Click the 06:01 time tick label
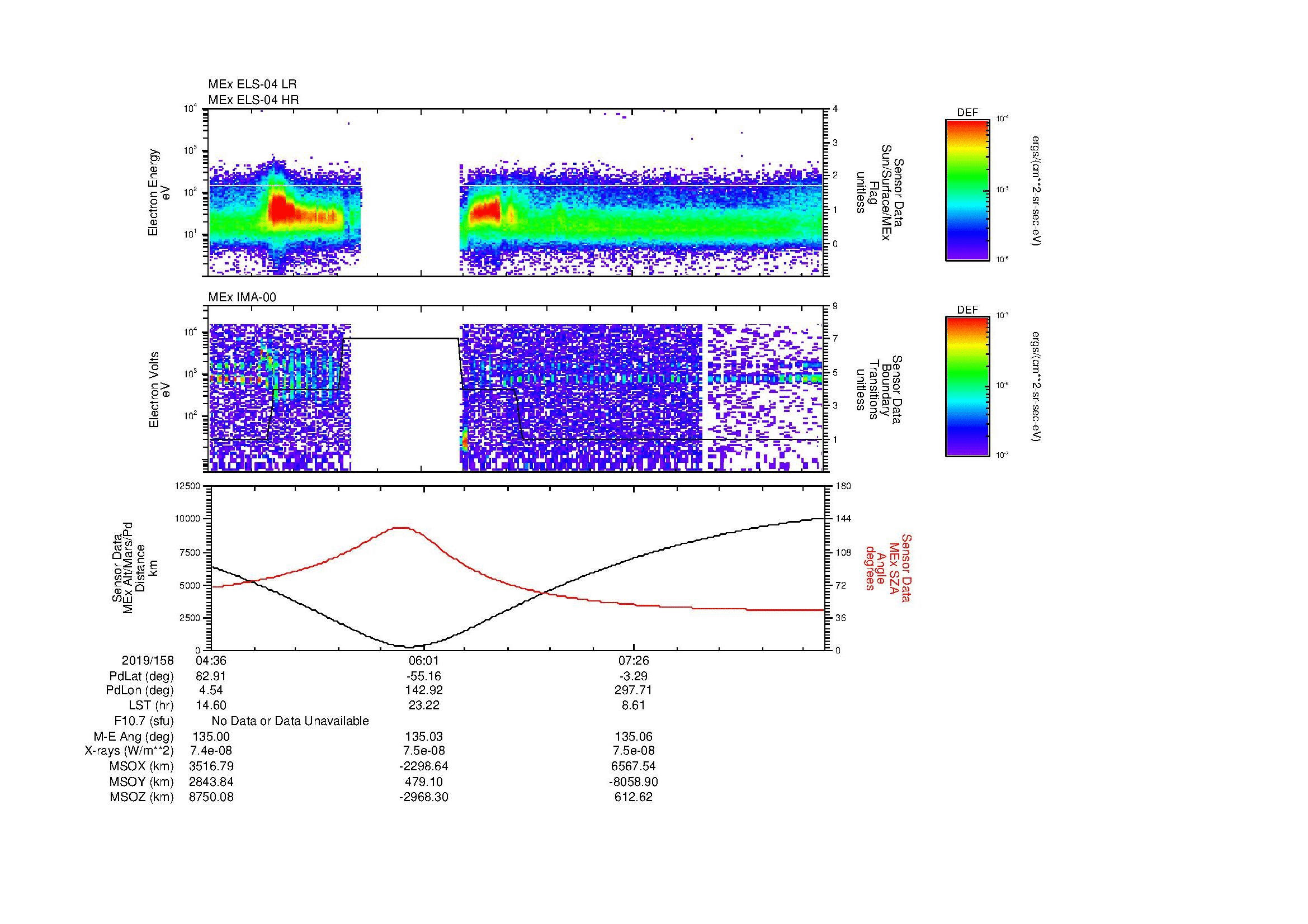 pos(424,661)
